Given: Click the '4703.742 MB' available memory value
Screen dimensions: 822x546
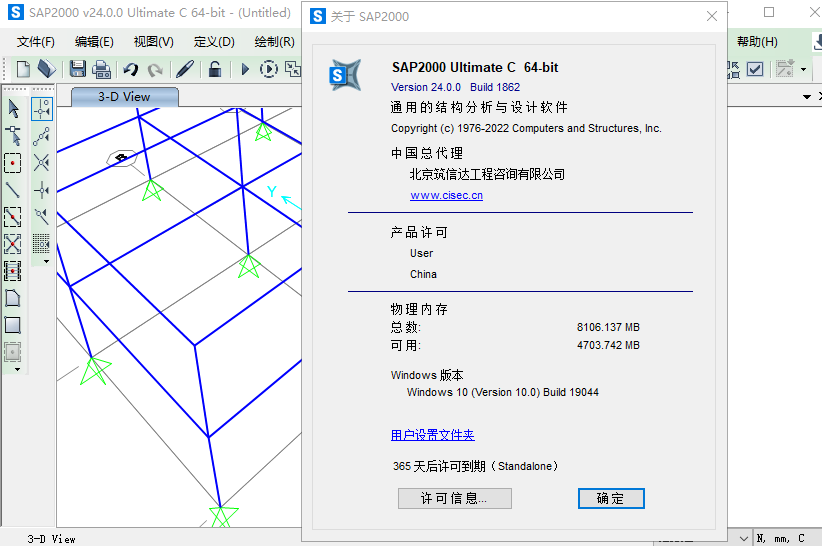Looking at the screenshot, I should [609, 345].
